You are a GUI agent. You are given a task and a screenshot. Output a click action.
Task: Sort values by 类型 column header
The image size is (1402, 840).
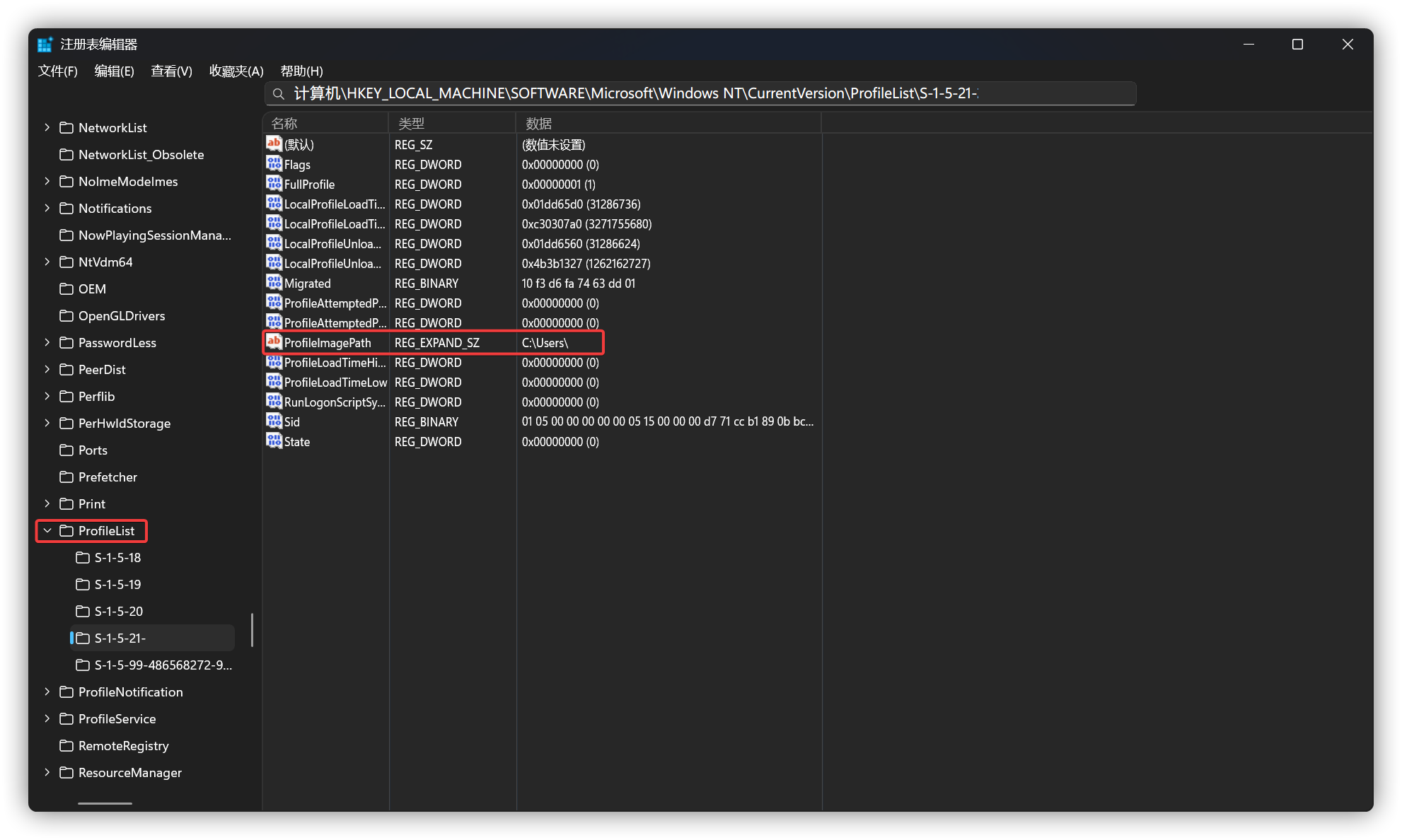(453, 123)
